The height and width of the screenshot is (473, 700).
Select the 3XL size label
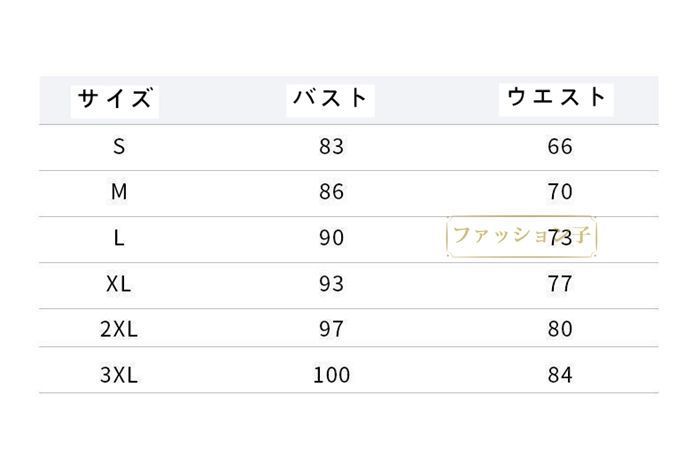pos(119,375)
